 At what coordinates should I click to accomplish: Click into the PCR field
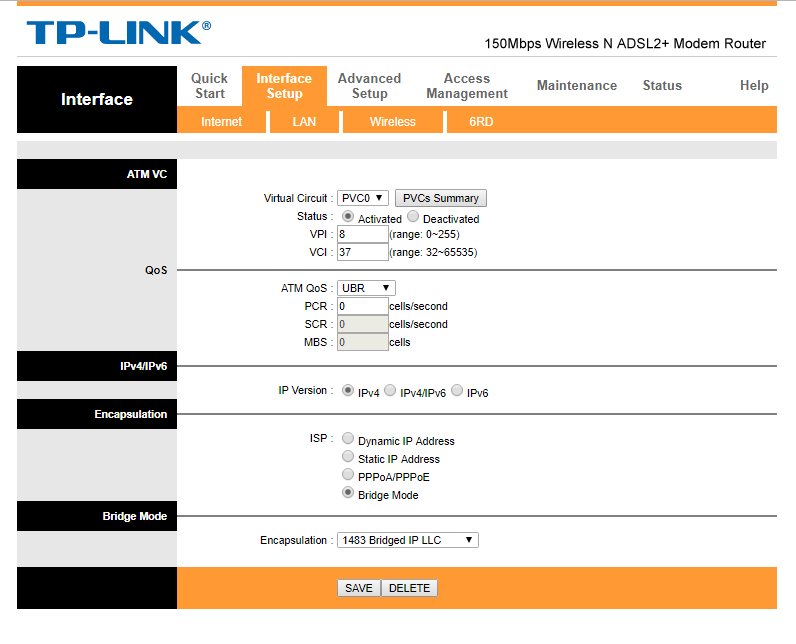pyautogui.click(x=362, y=306)
